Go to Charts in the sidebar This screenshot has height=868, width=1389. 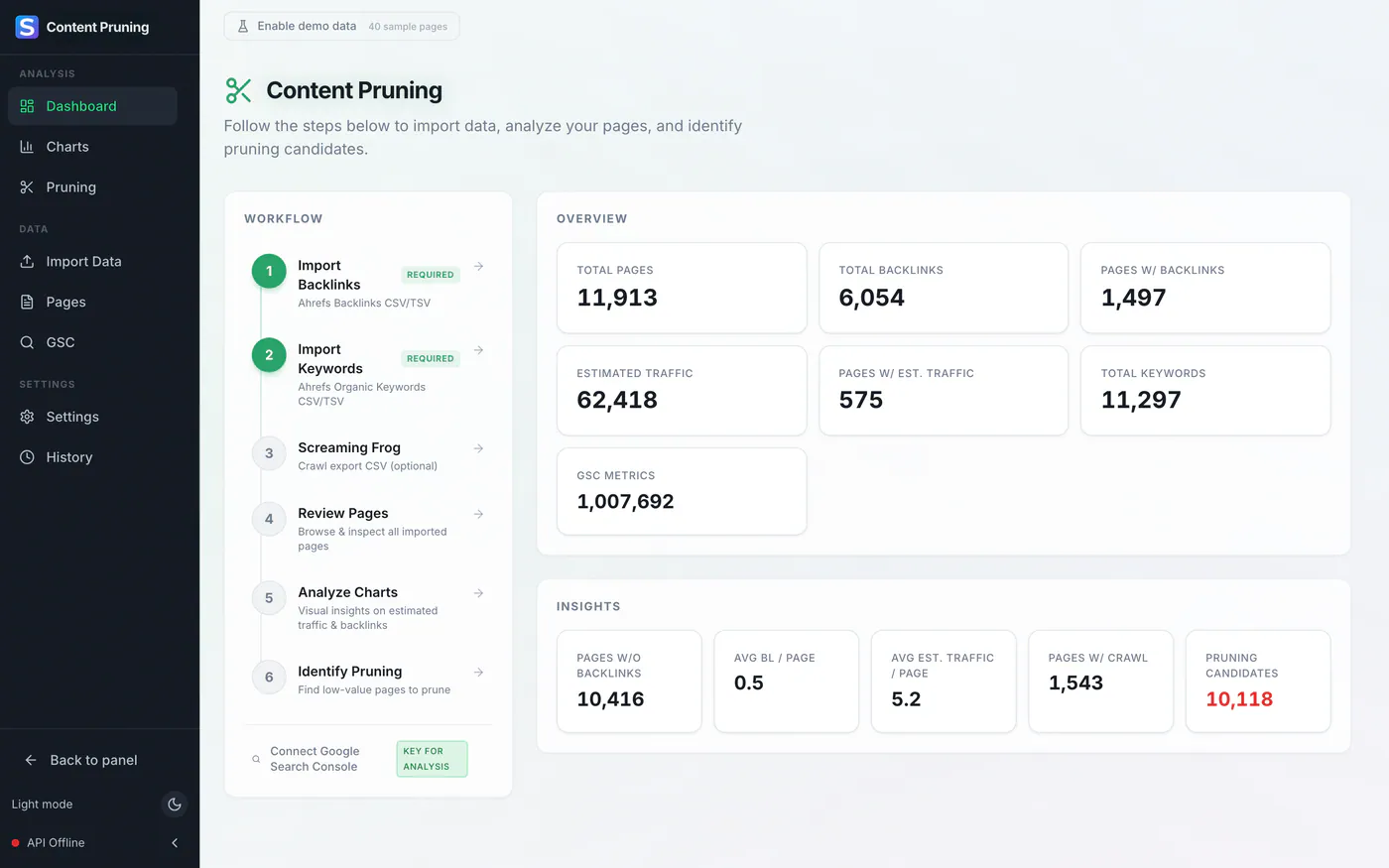coord(92,147)
